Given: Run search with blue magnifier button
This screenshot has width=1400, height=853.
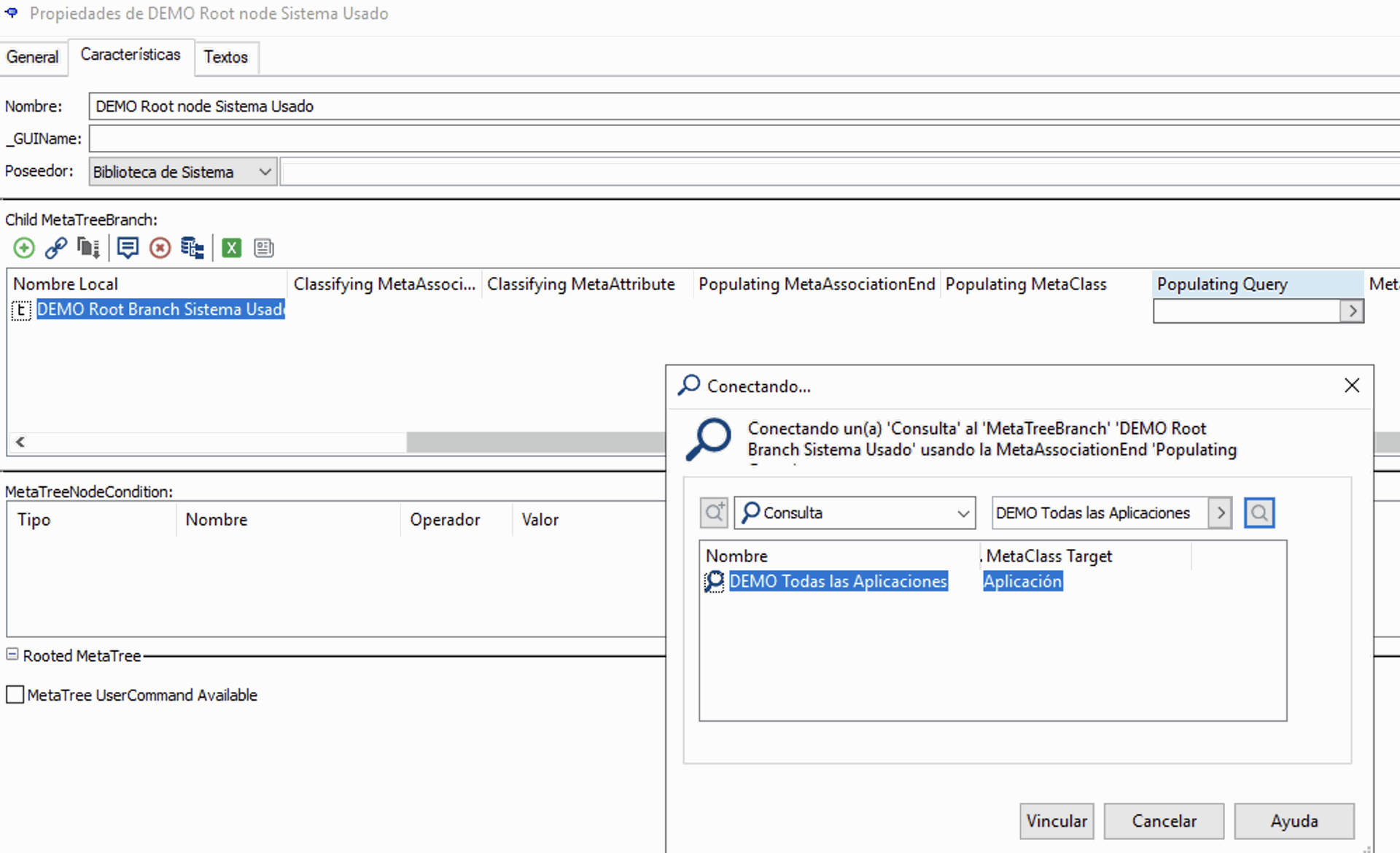Looking at the screenshot, I should [1259, 513].
